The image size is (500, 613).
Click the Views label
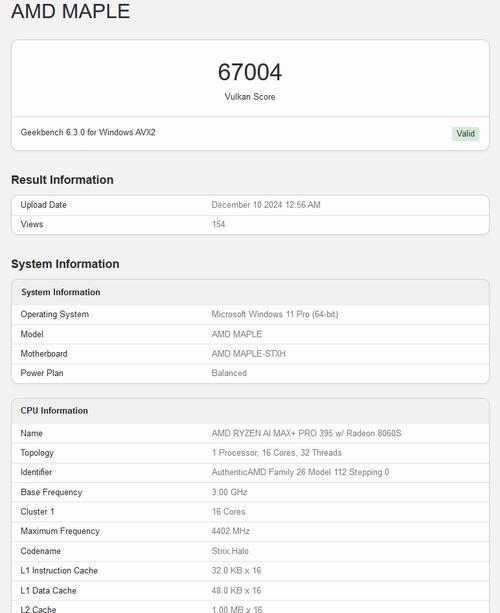[32, 224]
